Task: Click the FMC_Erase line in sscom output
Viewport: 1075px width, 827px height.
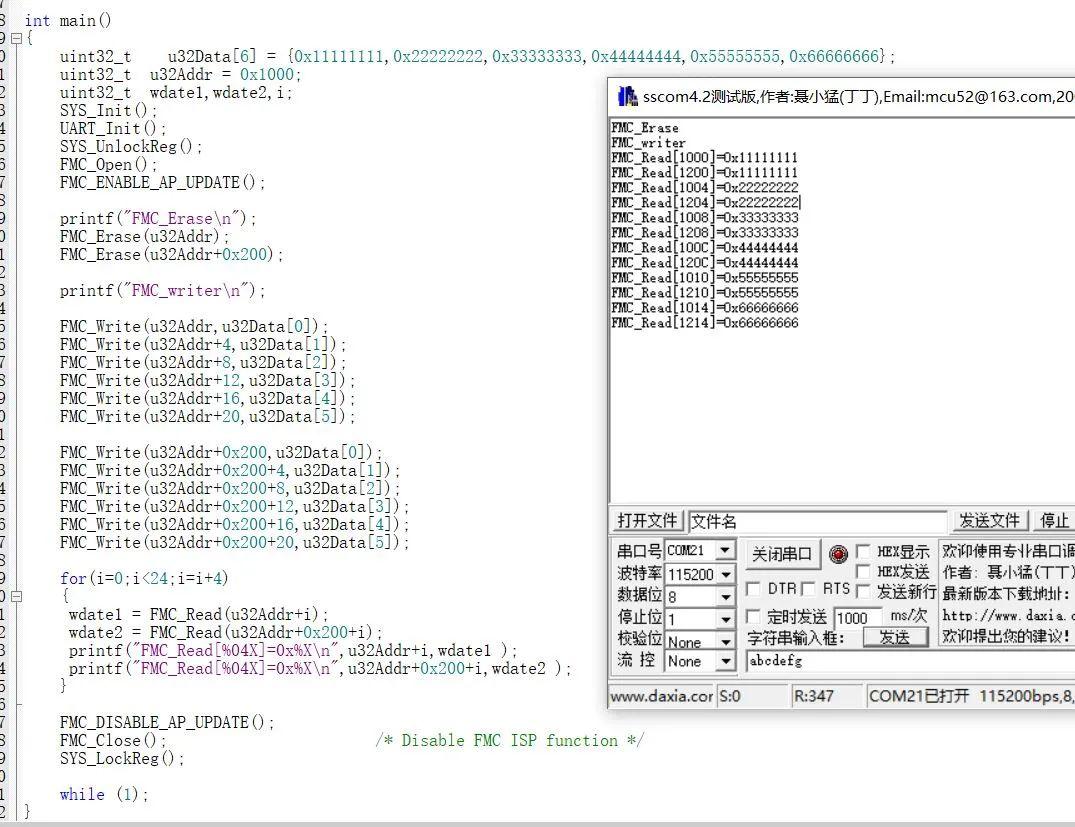Action: (645, 128)
